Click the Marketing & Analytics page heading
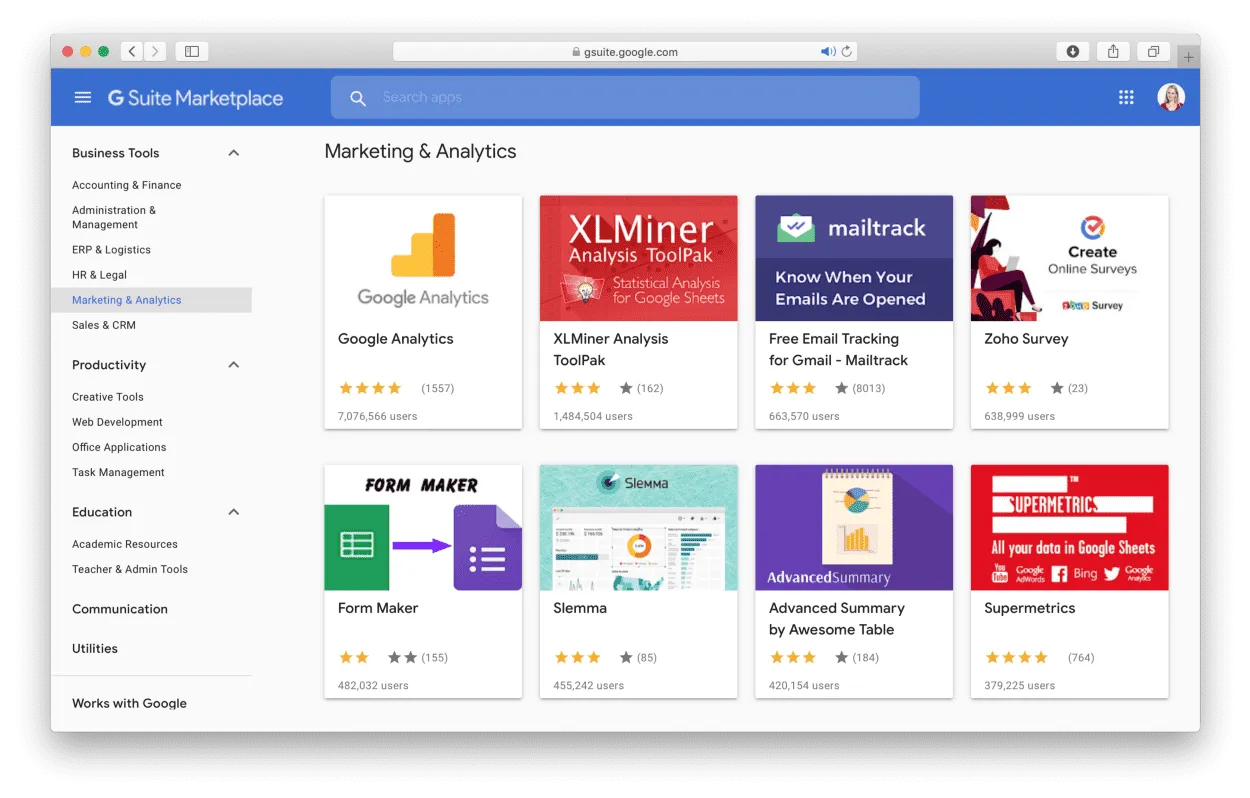This screenshot has width=1250, height=798. click(x=421, y=151)
